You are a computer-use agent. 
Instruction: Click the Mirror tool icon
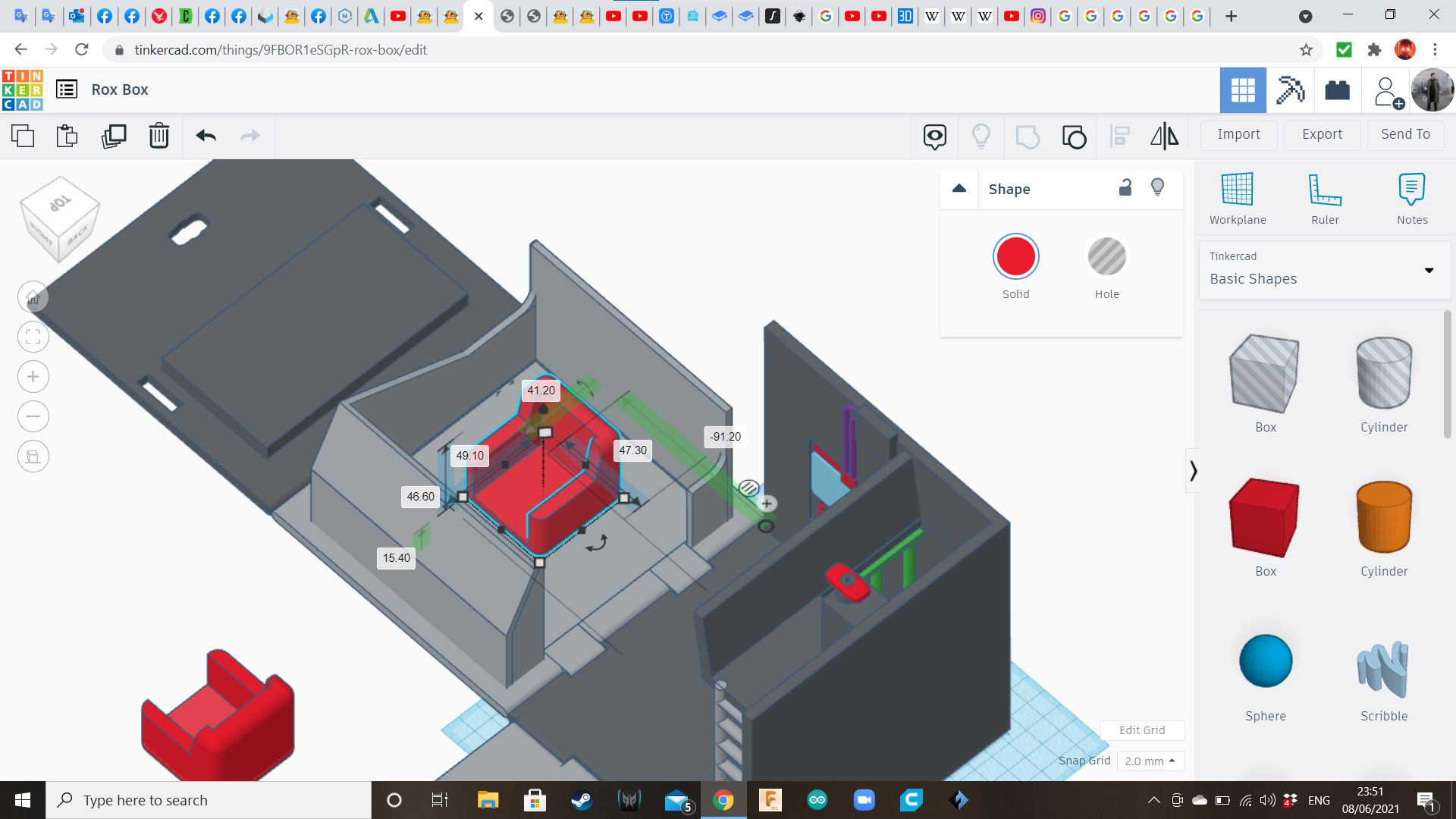coord(1164,136)
